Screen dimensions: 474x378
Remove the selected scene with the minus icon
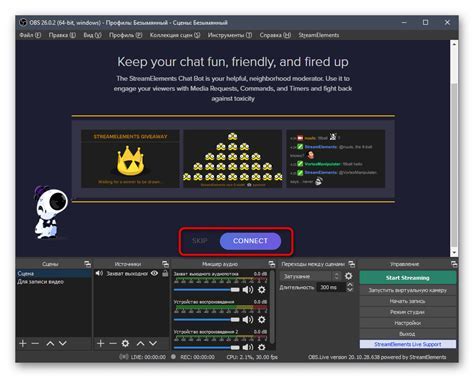[x=35, y=343]
